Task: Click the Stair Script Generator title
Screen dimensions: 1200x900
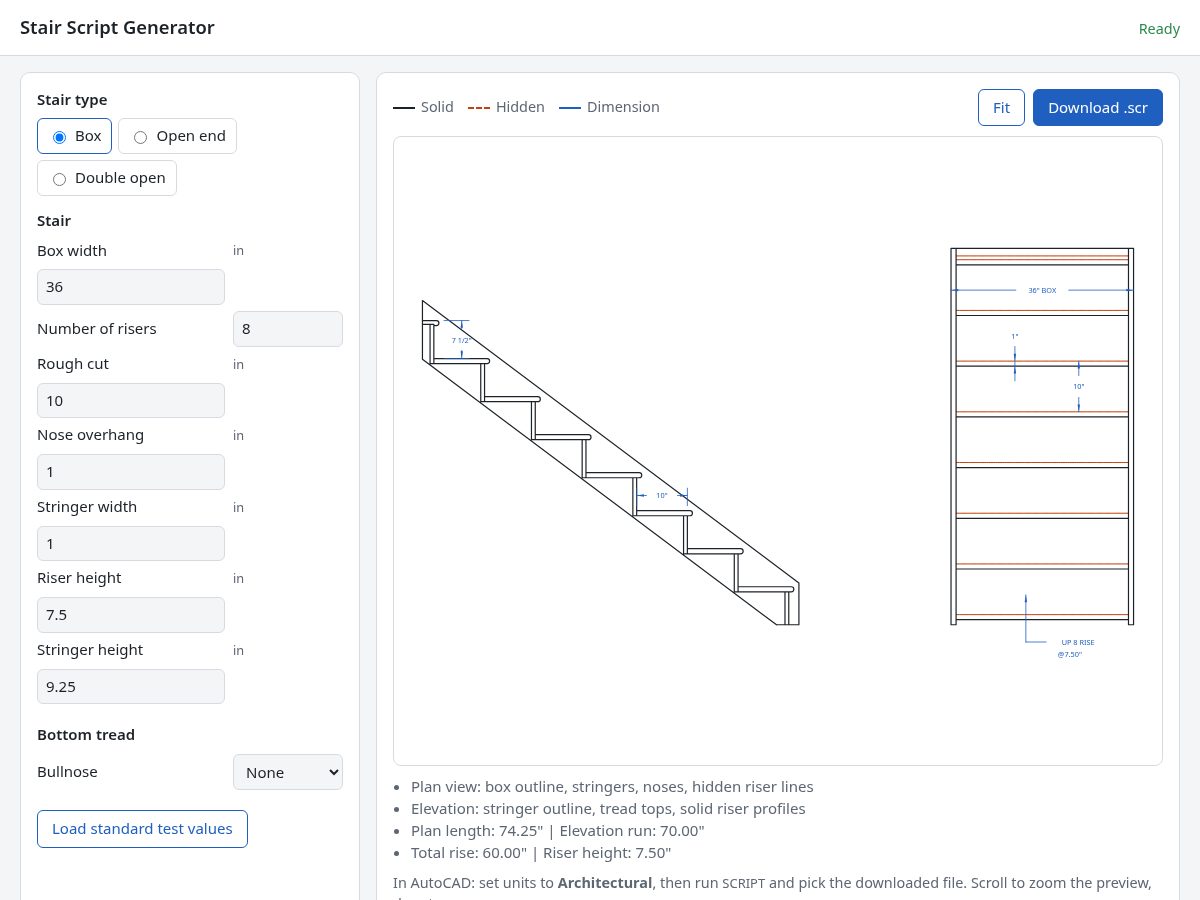Action: pos(117,28)
